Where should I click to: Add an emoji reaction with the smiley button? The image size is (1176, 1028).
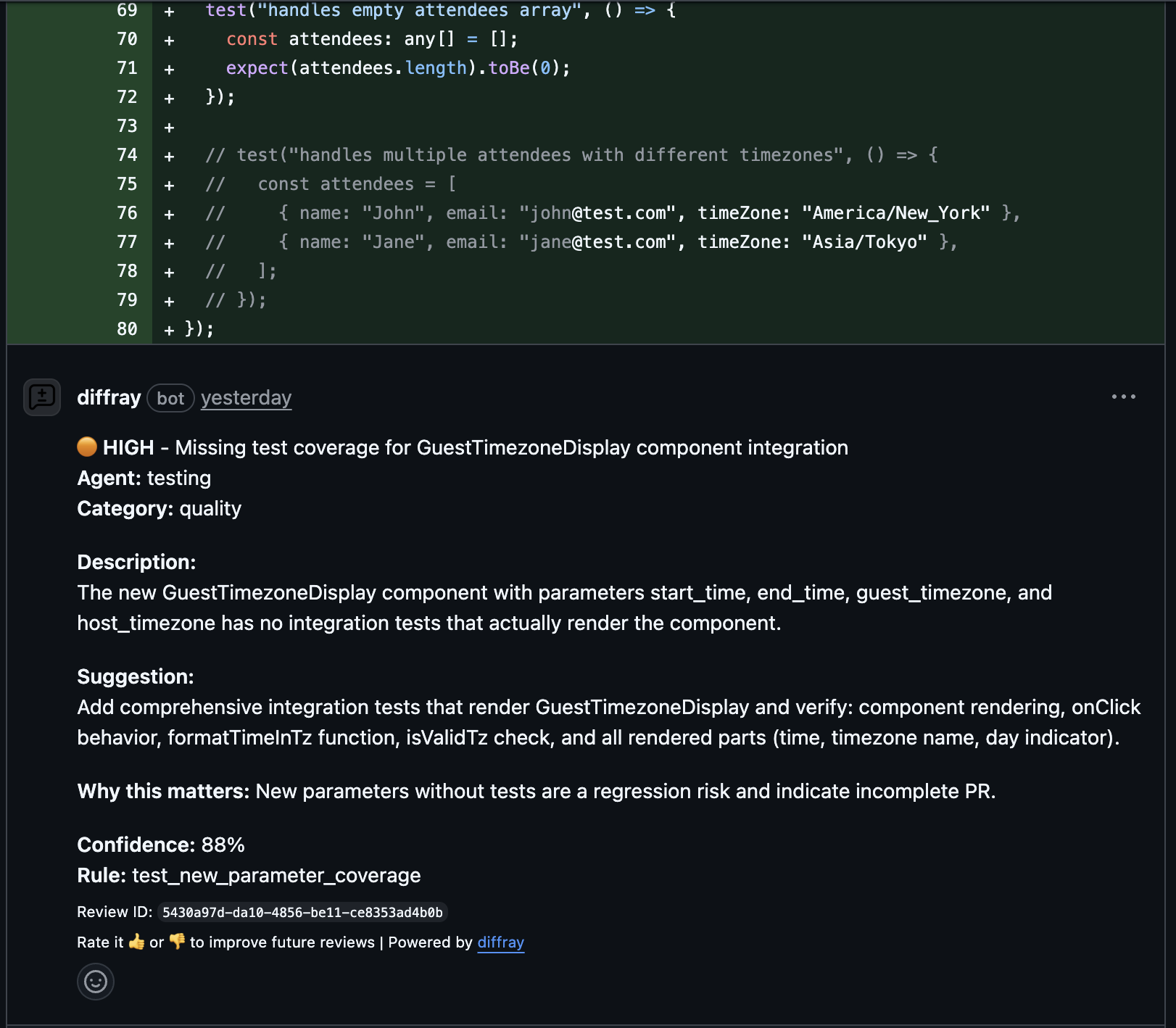pyautogui.click(x=96, y=982)
